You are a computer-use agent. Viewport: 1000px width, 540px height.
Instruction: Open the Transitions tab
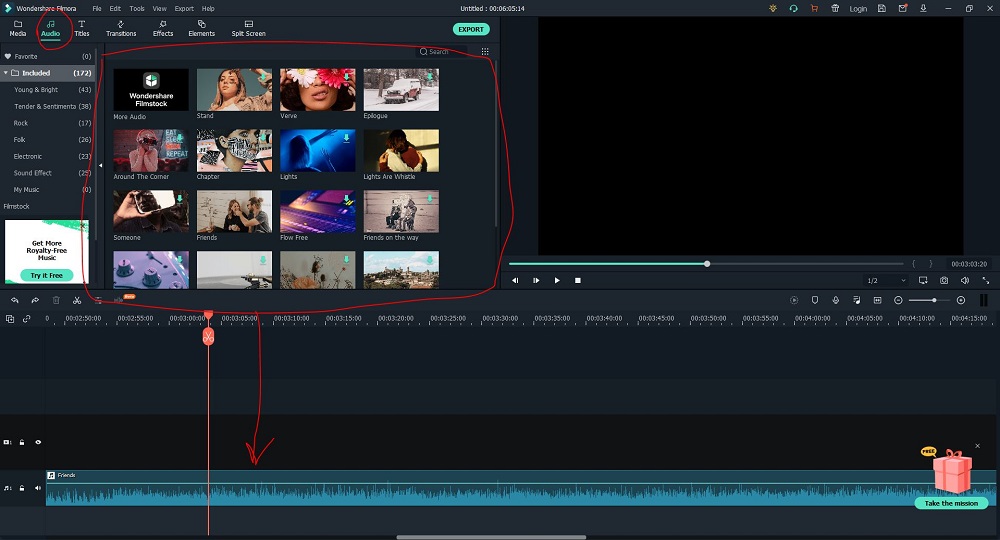(121, 29)
